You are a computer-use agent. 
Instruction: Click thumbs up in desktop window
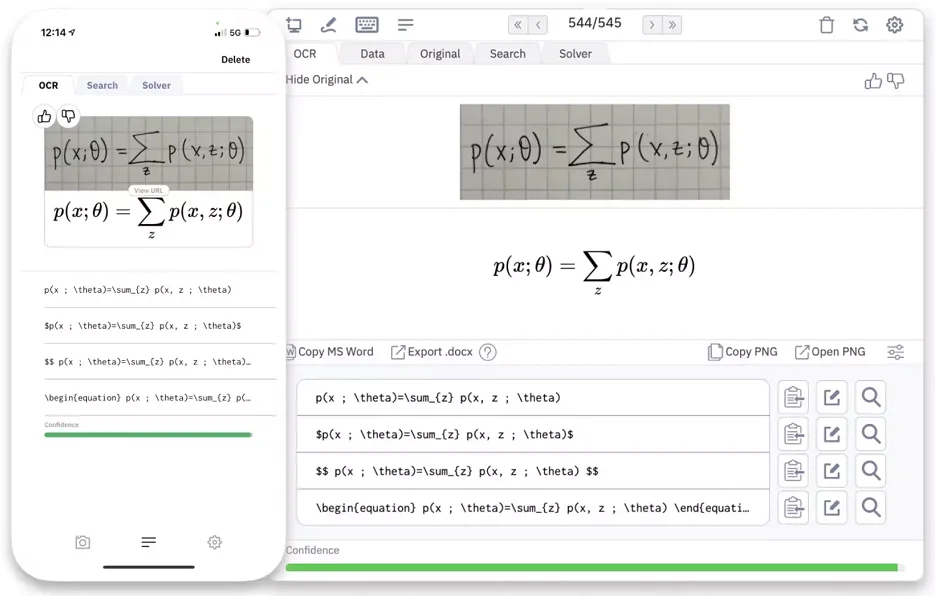click(x=873, y=81)
